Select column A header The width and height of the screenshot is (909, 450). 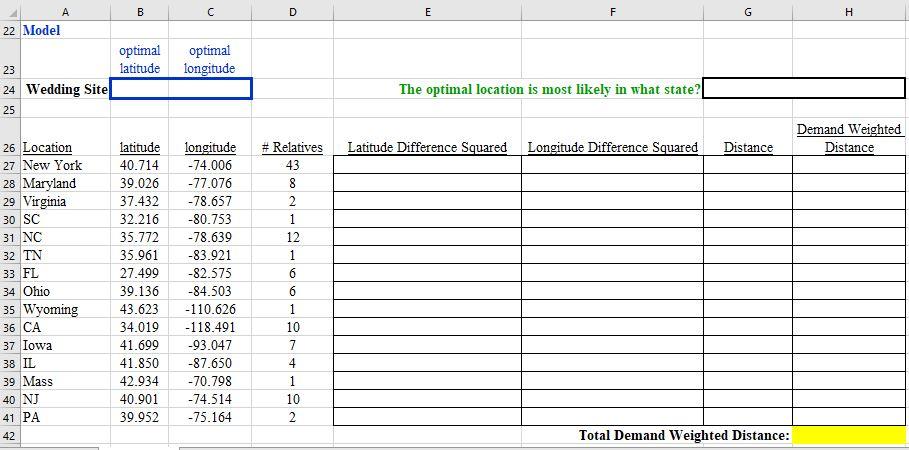66,12
